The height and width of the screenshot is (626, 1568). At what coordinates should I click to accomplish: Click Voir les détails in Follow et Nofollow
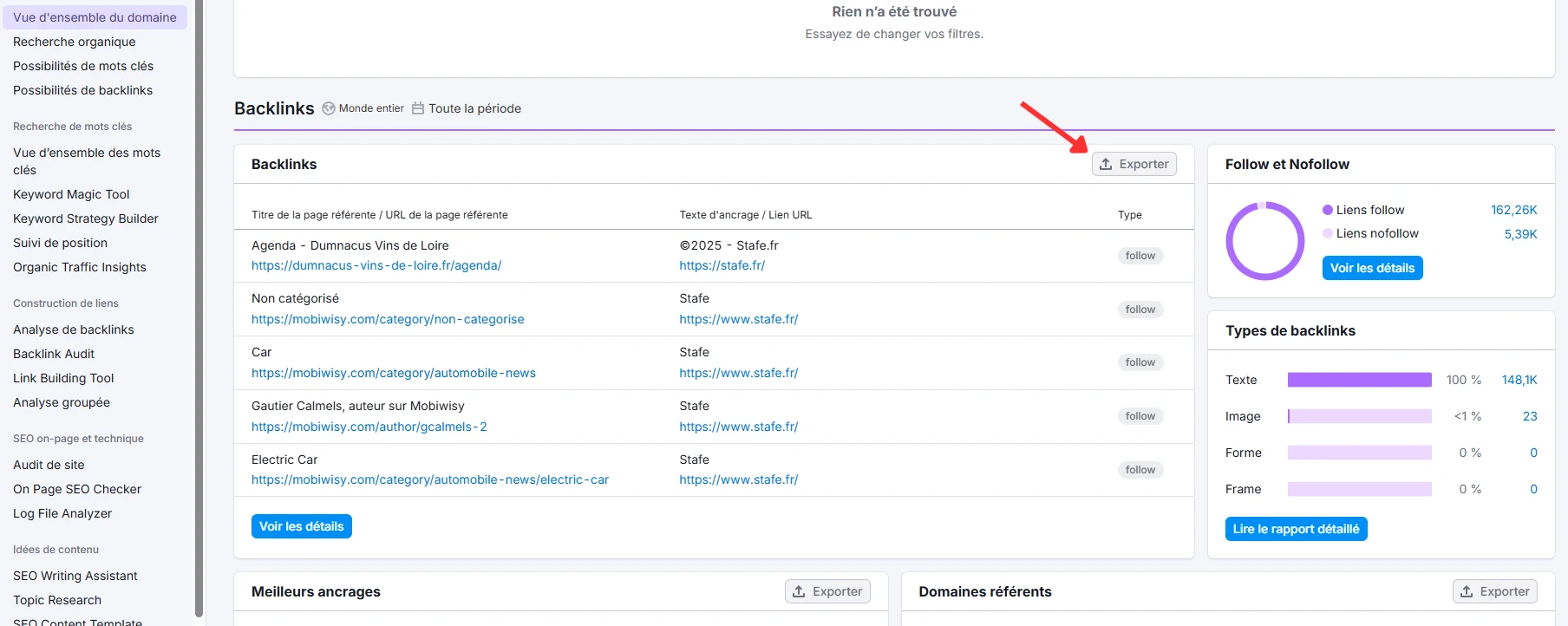coord(1372,268)
